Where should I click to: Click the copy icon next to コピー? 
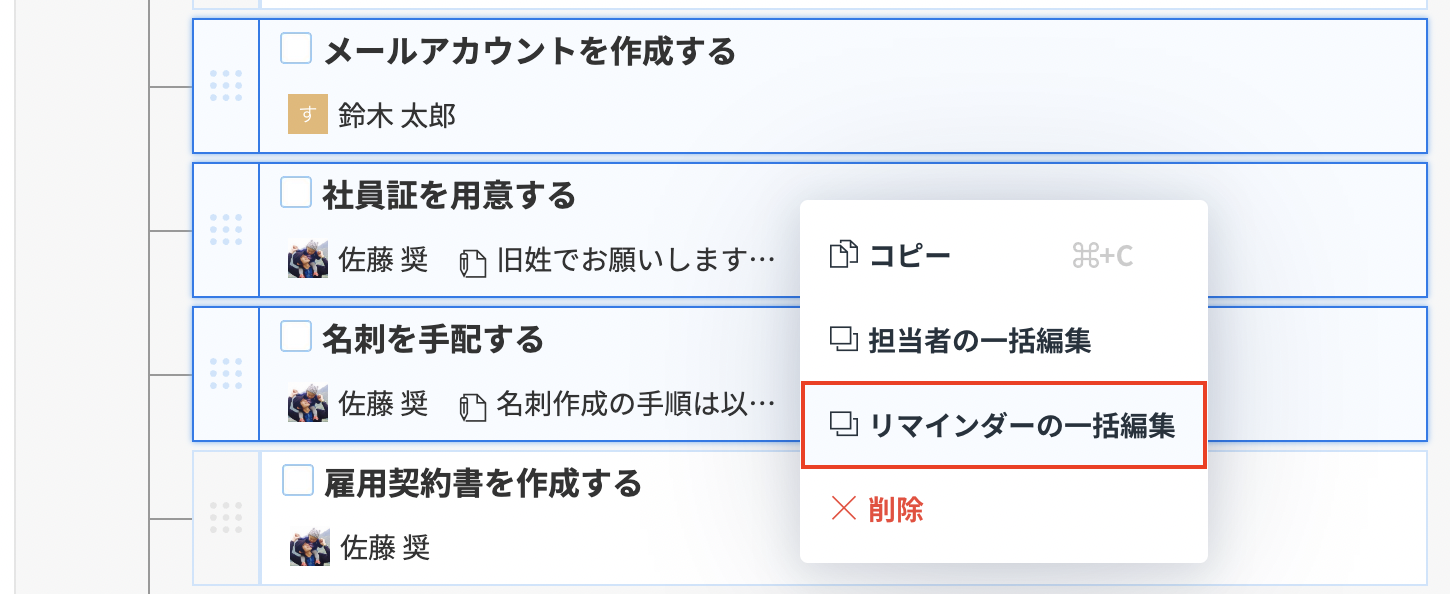843,254
